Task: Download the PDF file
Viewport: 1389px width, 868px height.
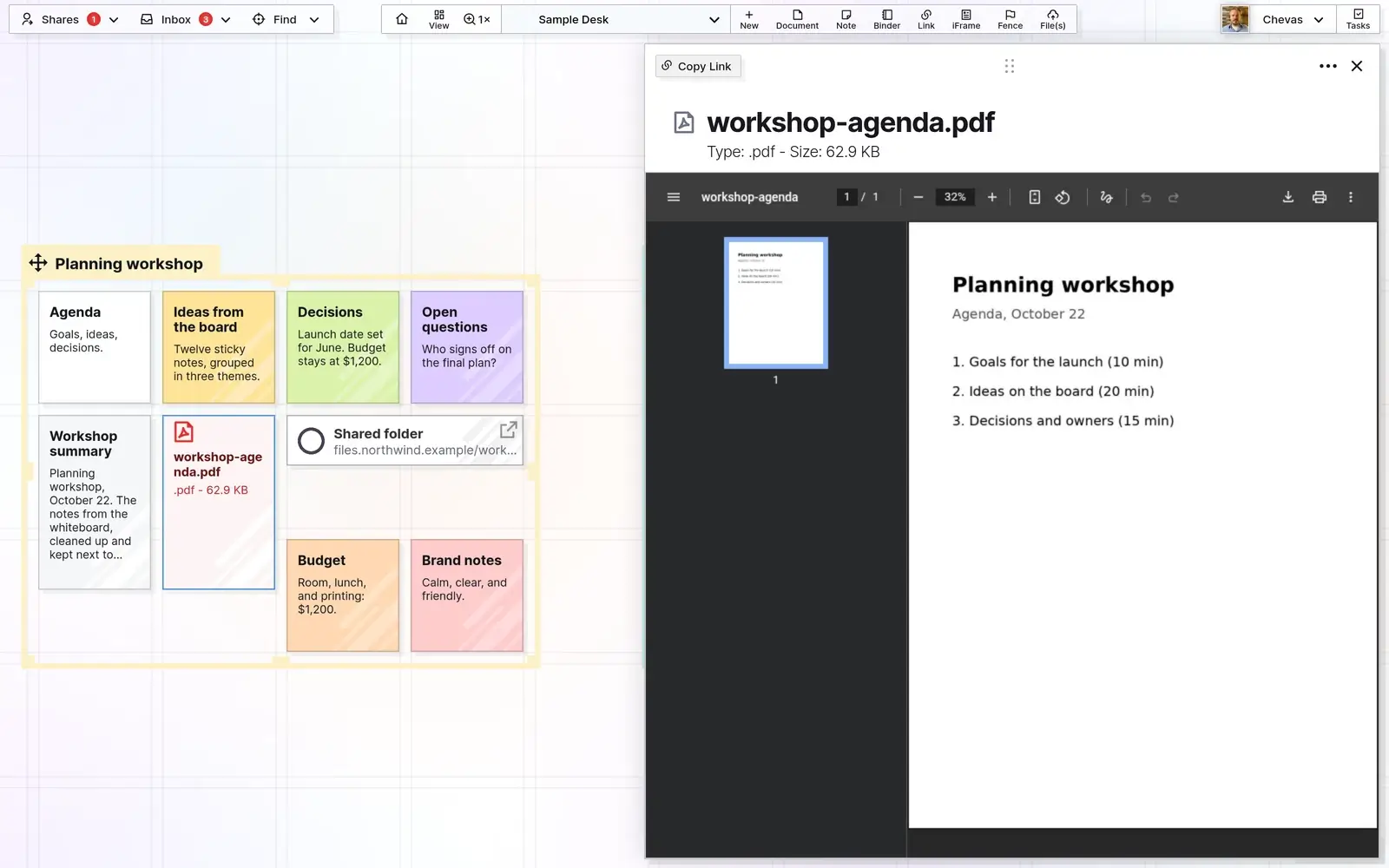Action: [x=1288, y=197]
